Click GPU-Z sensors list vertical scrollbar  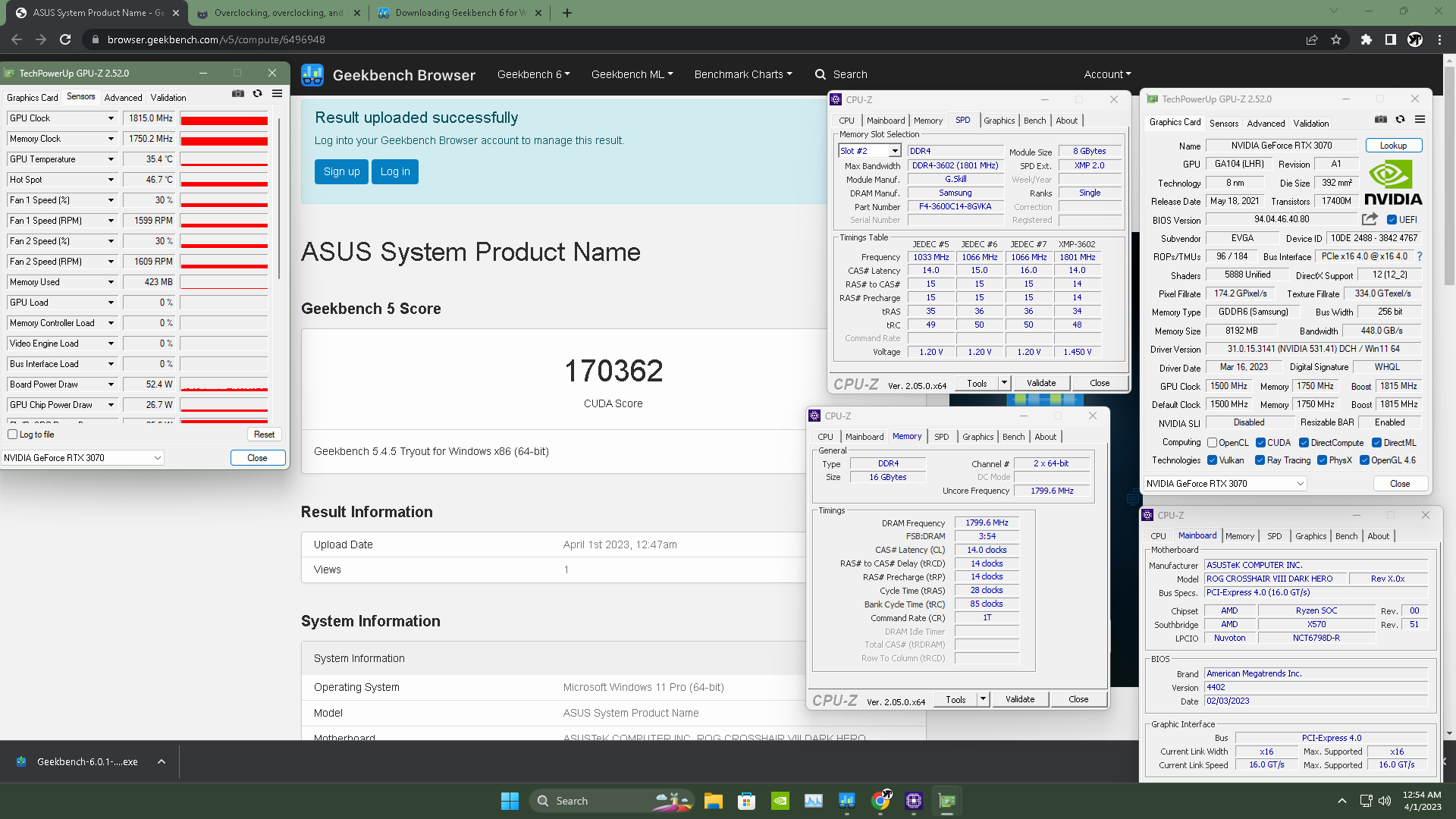click(280, 197)
